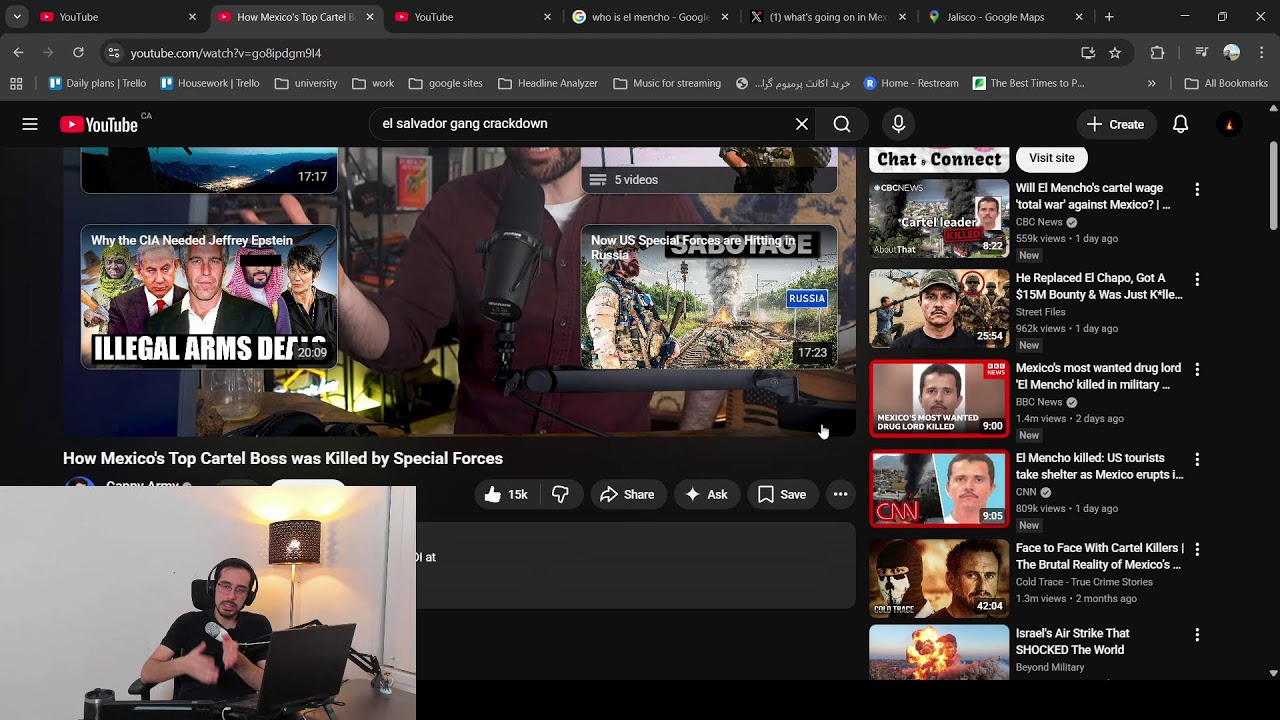Open YouTube notifications bell

click(x=1181, y=124)
